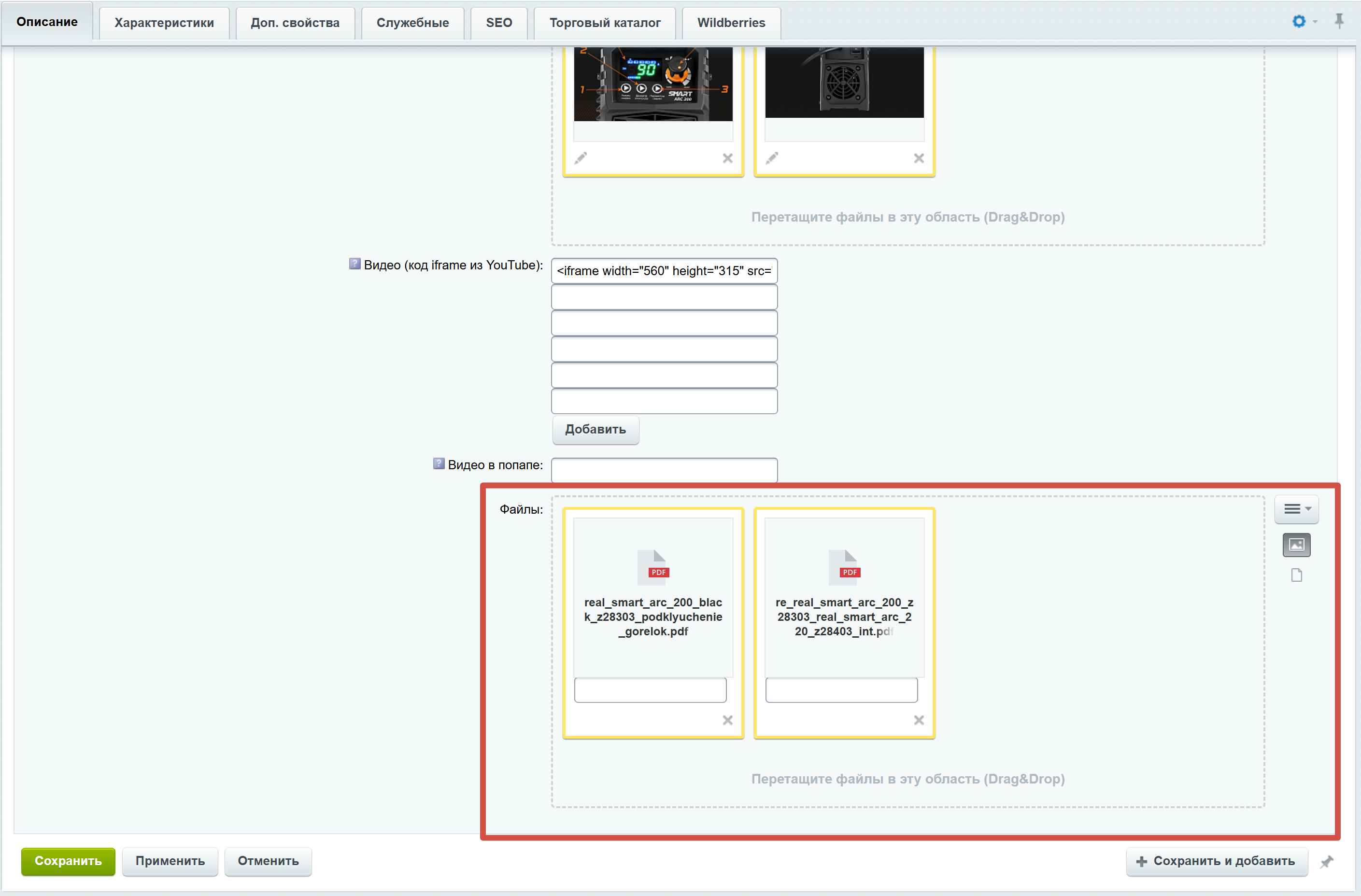Image resolution: width=1361 pixels, height=896 pixels.
Task: Expand the gear settings dropdown arrow
Action: pyautogui.click(x=1315, y=22)
